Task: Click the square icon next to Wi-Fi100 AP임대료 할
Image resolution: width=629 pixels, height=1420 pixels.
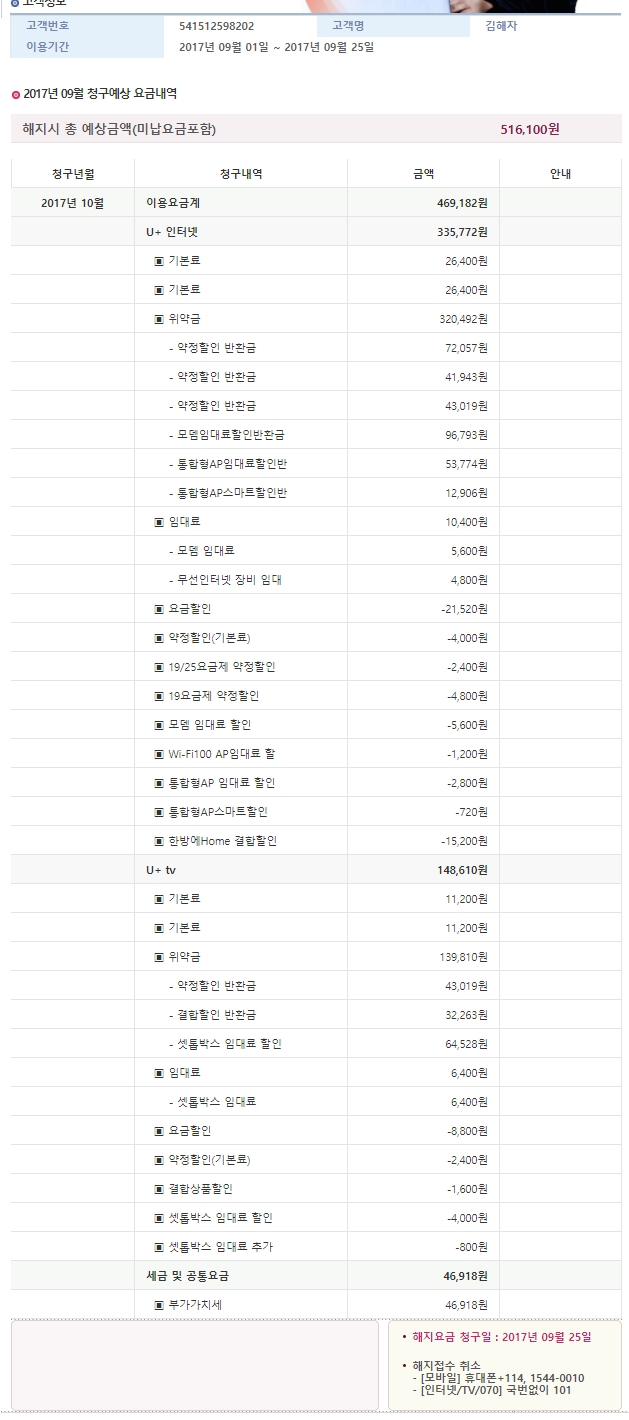Action: click(159, 754)
